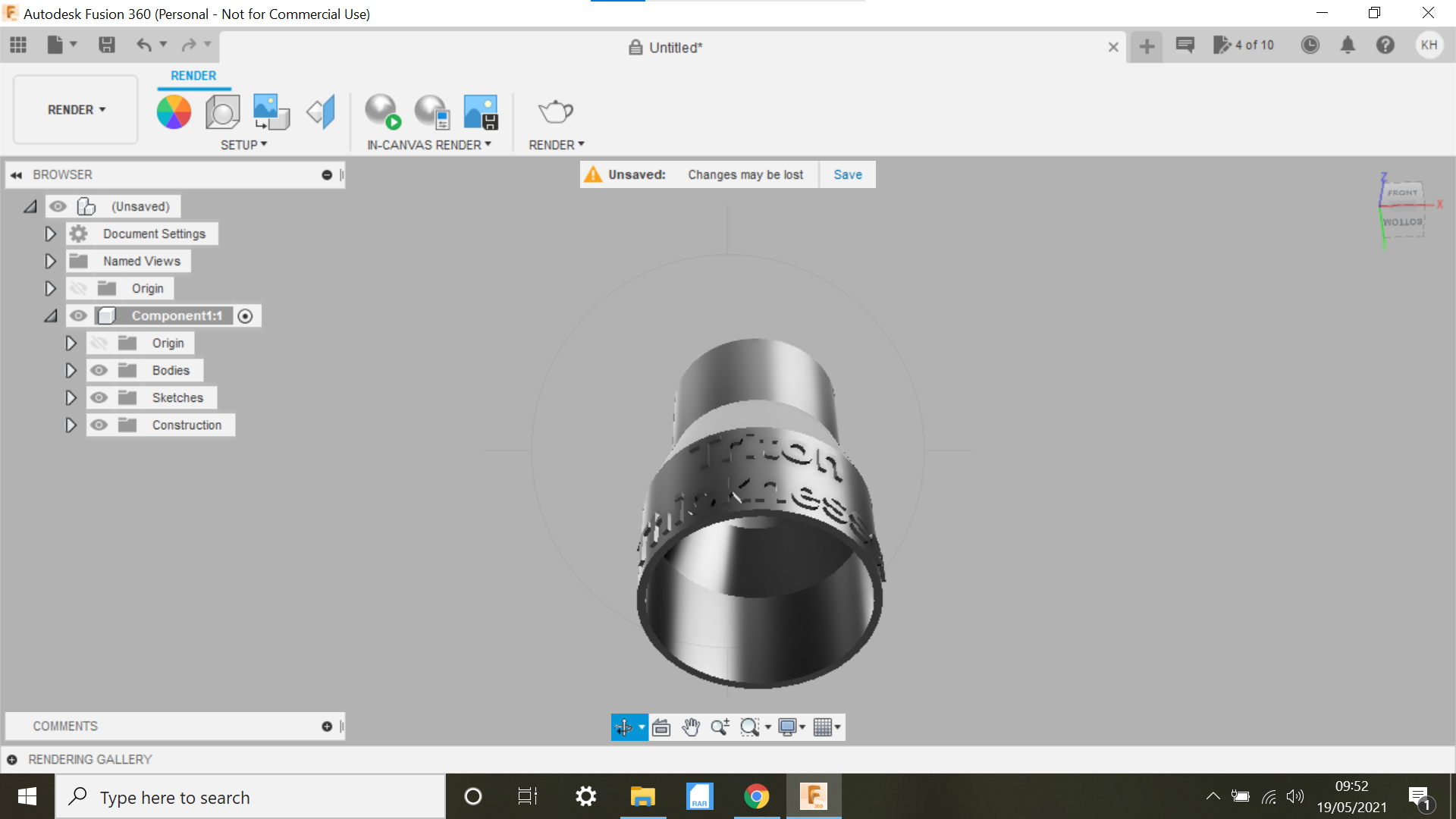This screenshot has height=819, width=1456.
Task: Open Scene Settings in the Setup panel
Action: click(222, 111)
